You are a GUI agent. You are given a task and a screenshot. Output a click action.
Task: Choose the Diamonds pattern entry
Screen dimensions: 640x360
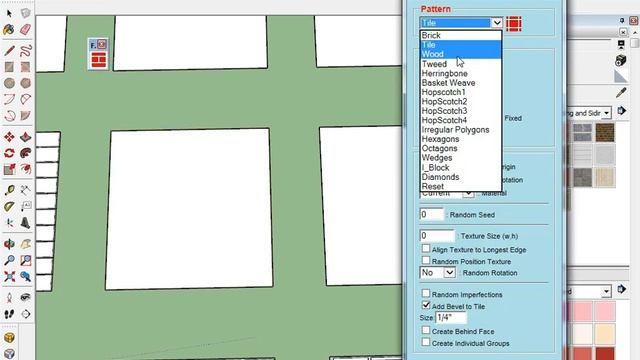(x=460, y=177)
